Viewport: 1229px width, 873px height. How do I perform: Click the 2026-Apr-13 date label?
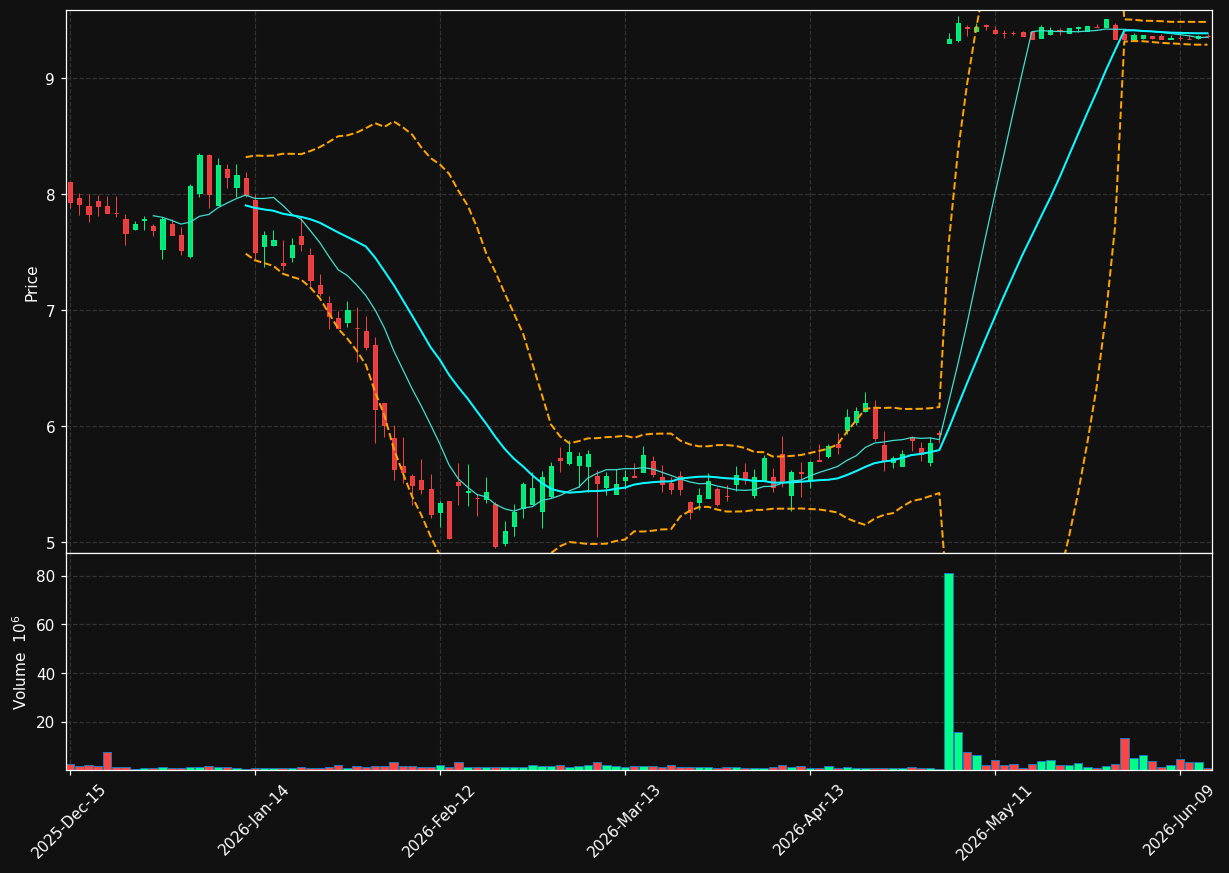click(808, 821)
